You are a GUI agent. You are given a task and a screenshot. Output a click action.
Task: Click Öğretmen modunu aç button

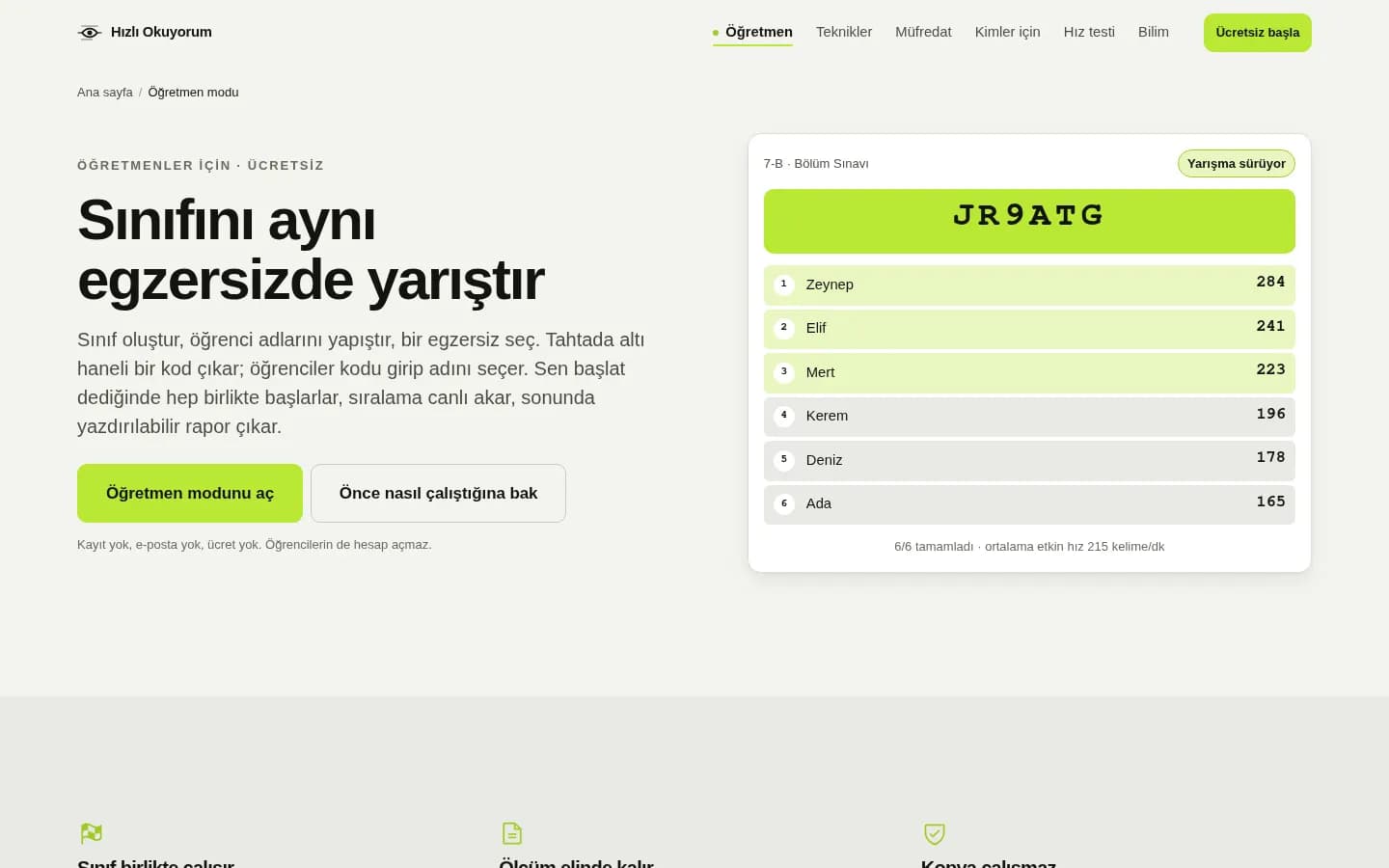pyautogui.click(x=190, y=493)
